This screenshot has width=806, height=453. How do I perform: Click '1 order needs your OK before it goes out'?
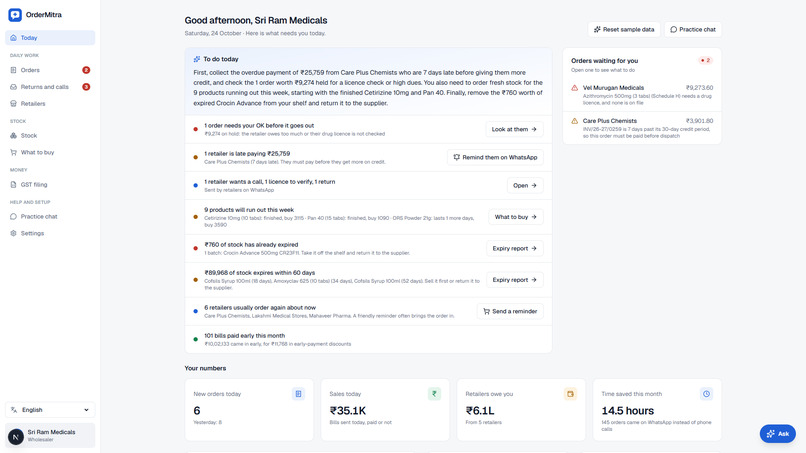coord(259,125)
